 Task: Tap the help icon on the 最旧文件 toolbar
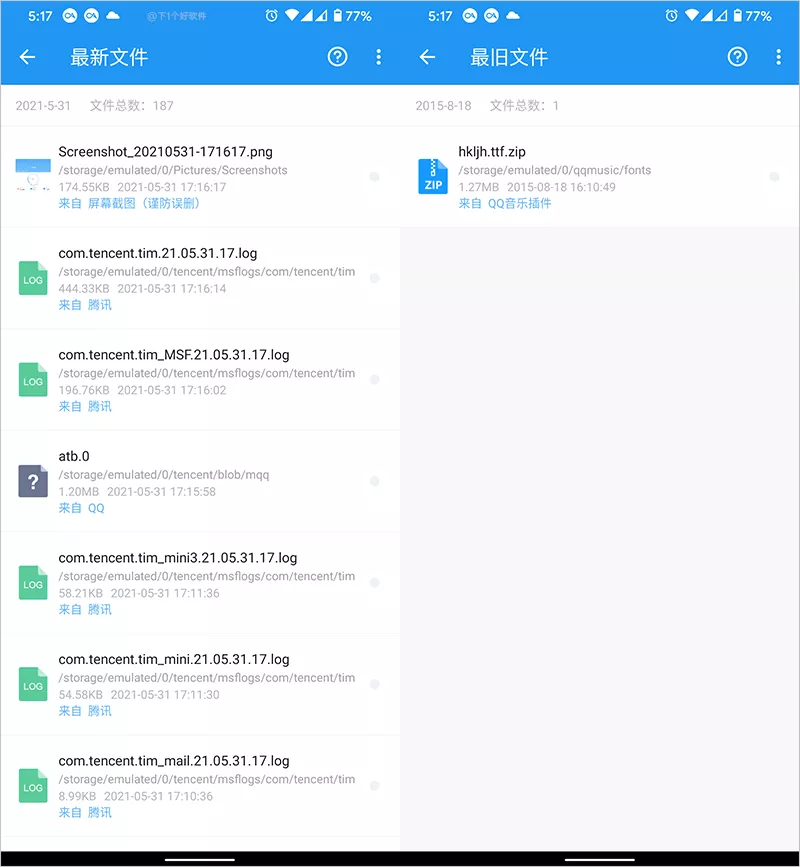[737, 57]
